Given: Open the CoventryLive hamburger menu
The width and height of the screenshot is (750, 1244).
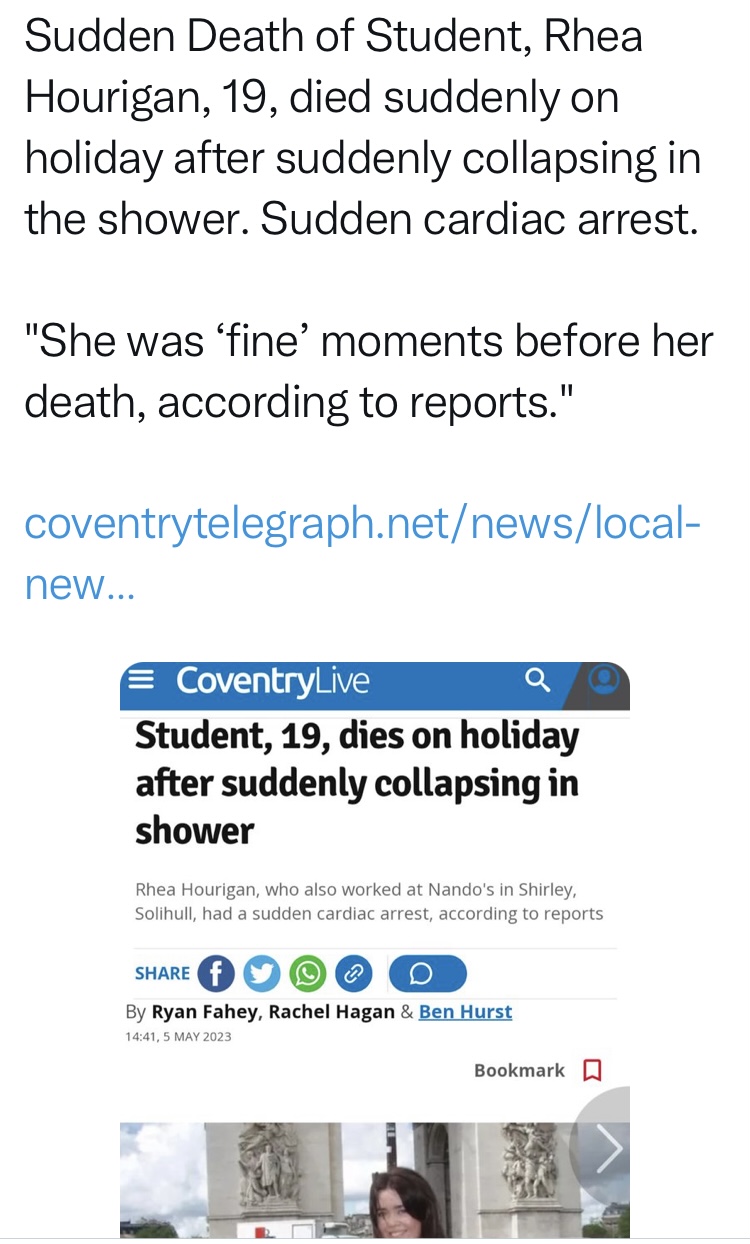Looking at the screenshot, I should (x=144, y=681).
